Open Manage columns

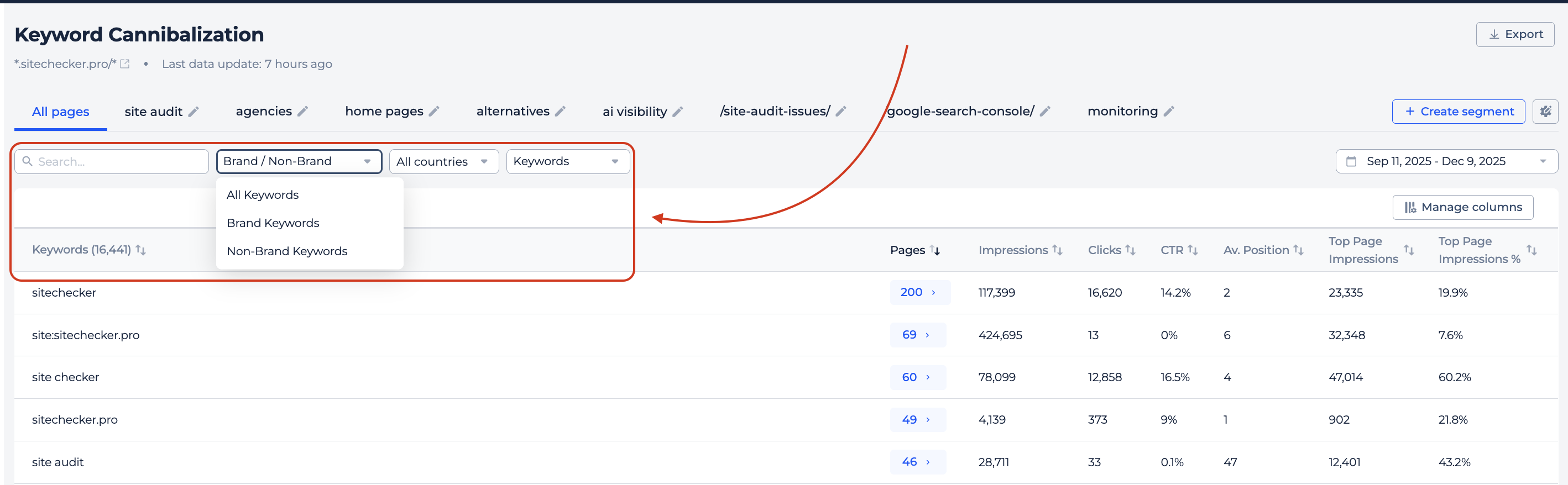(x=1463, y=208)
